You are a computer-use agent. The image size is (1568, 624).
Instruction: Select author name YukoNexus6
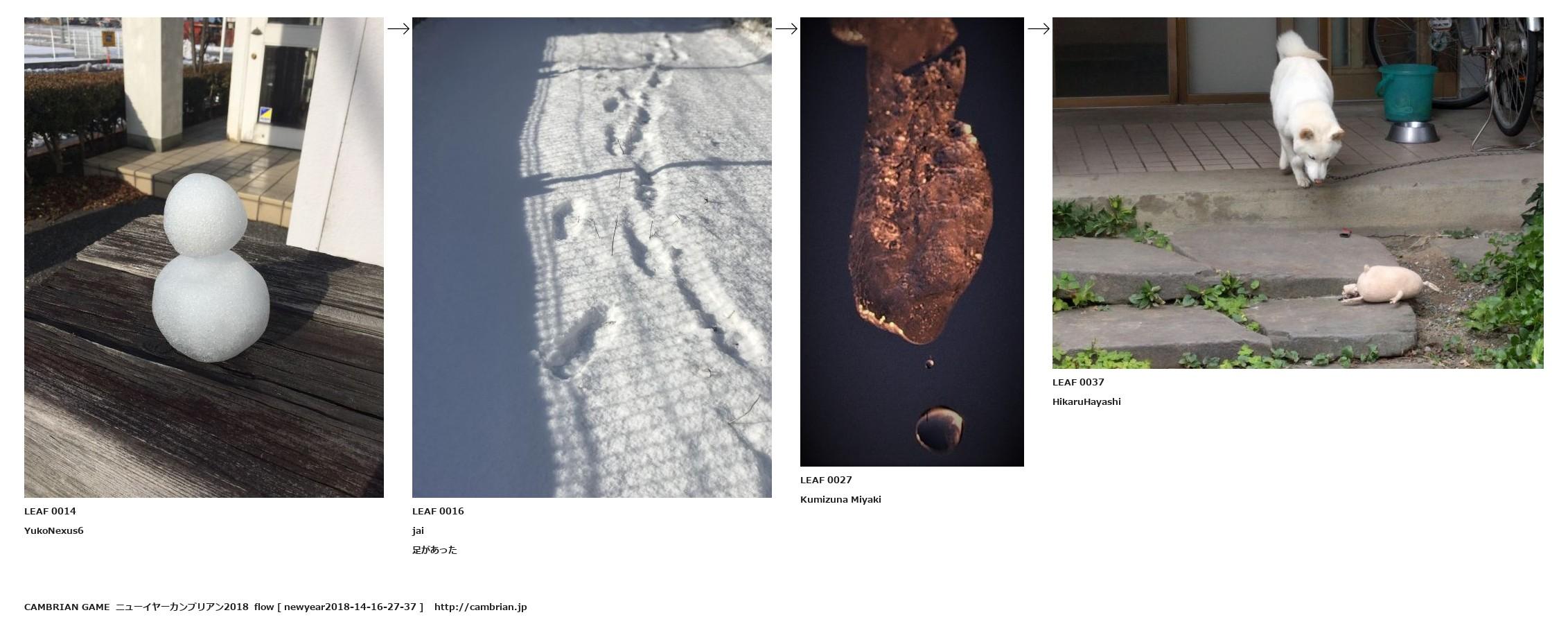tap(54, 530)
